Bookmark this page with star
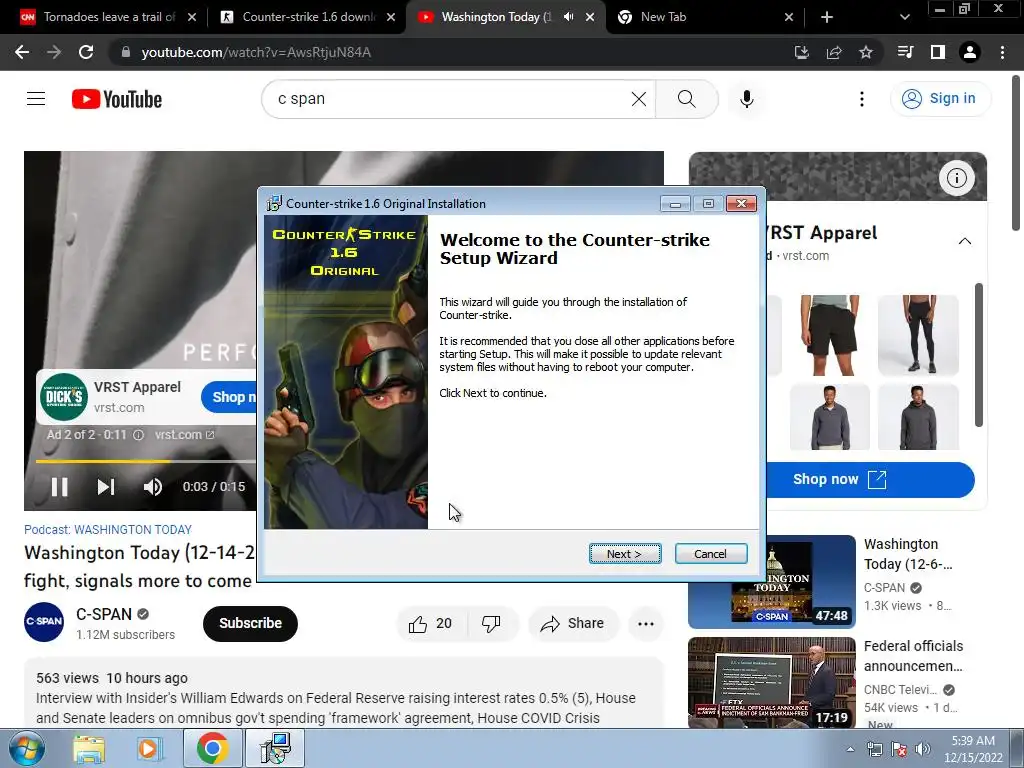Viewport: 1024px width, 768px height. (x=866, y=52)
